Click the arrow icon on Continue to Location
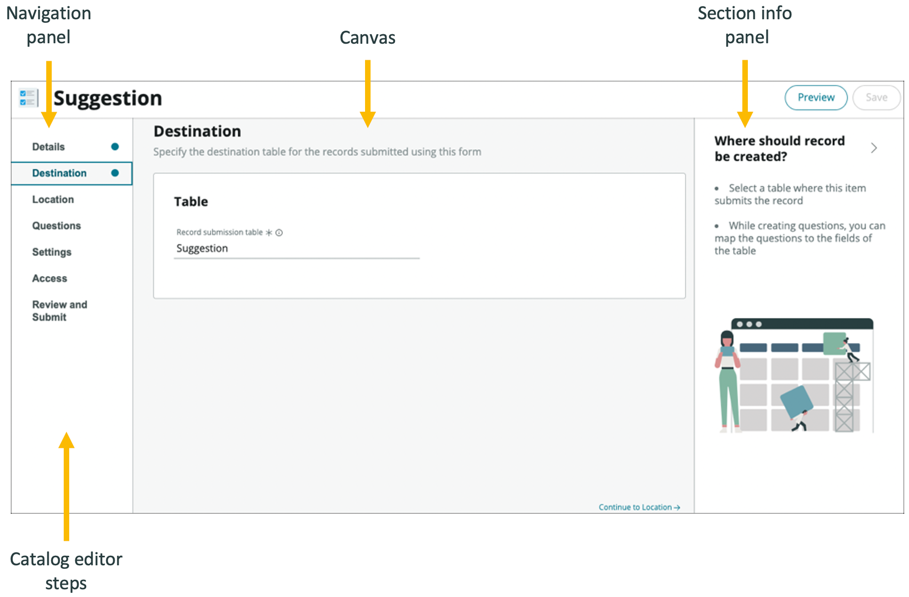Screen dimensions: 909x597 (x=676, y=507)
